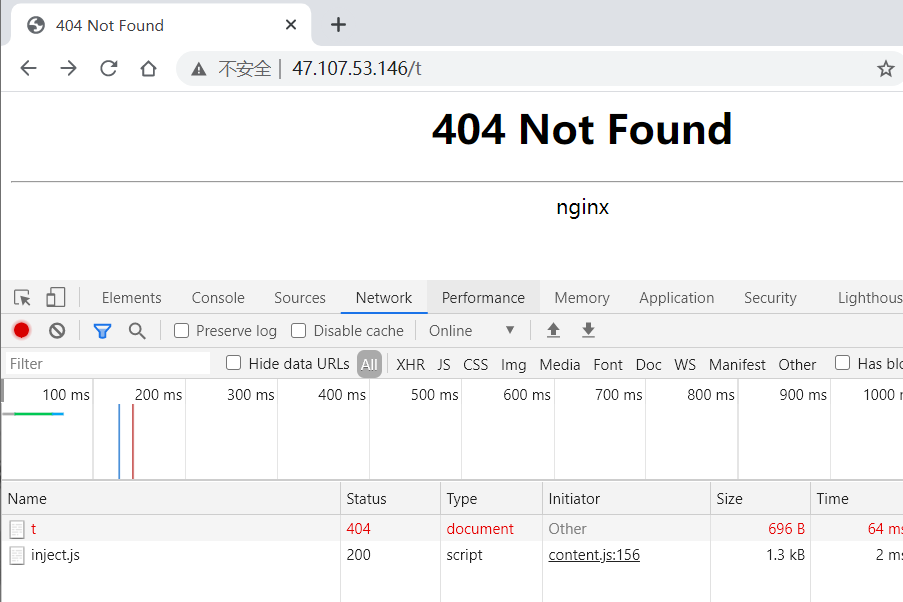Click the 1.3 kB size value
Screen dimensions: 903x602
(x=786, y=555)
